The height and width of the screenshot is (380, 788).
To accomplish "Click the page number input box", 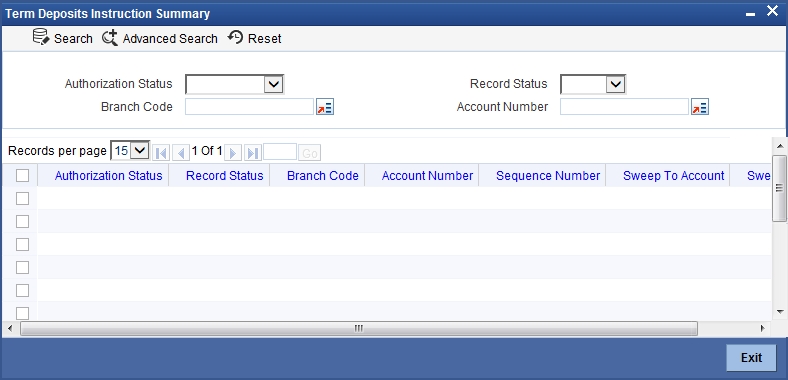I will click(x=279, y=152).
